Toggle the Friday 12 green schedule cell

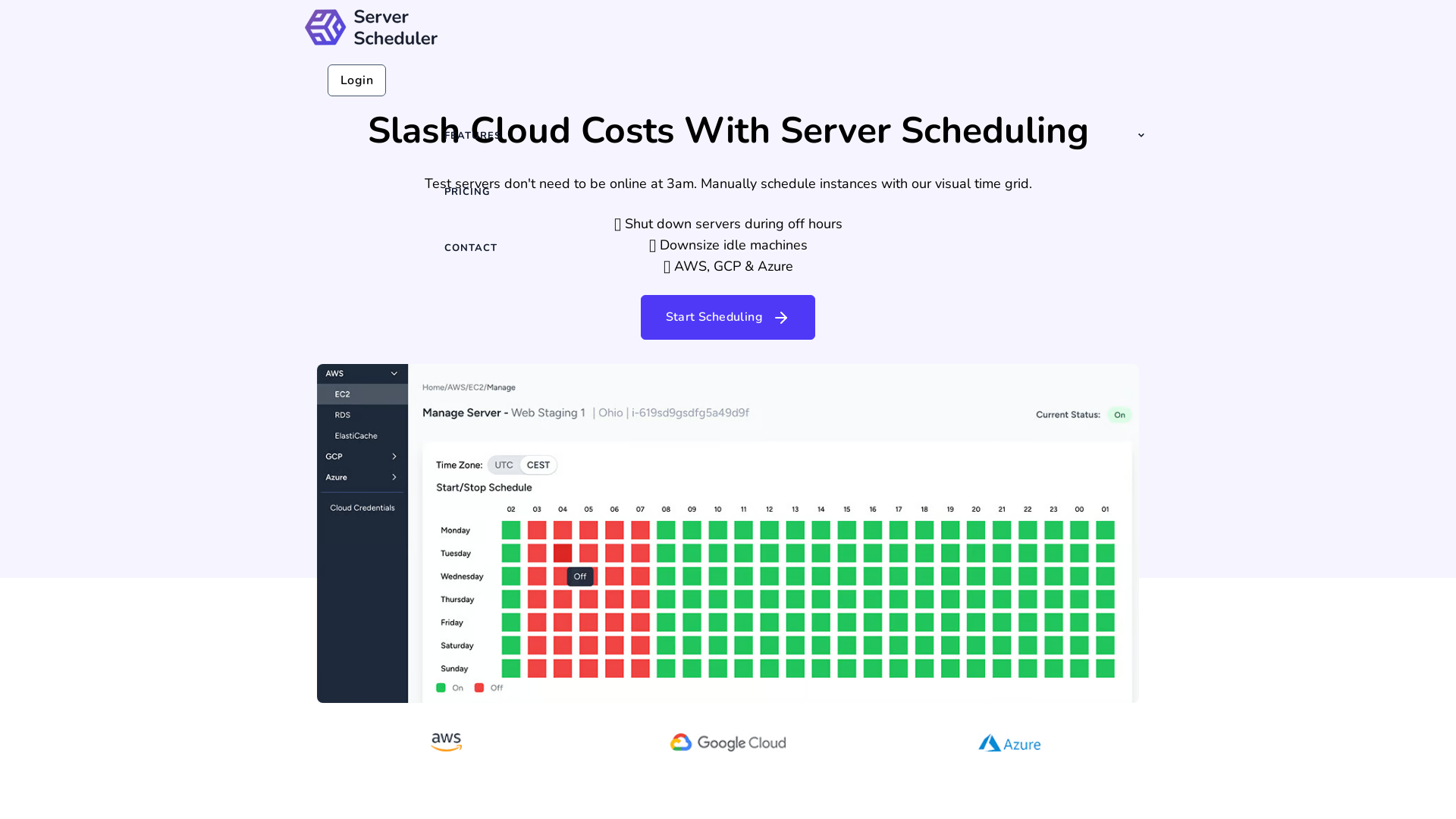[769, 623]
